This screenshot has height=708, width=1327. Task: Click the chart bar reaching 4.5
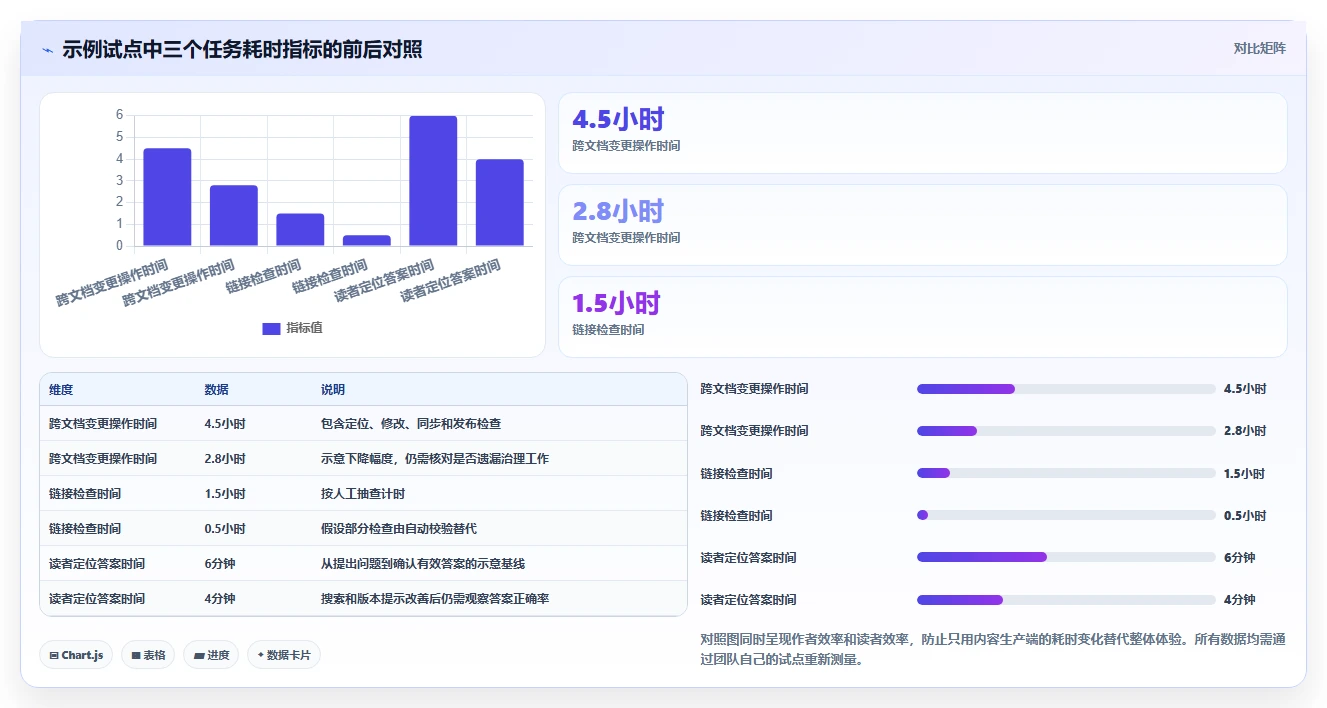pos(167,197)
